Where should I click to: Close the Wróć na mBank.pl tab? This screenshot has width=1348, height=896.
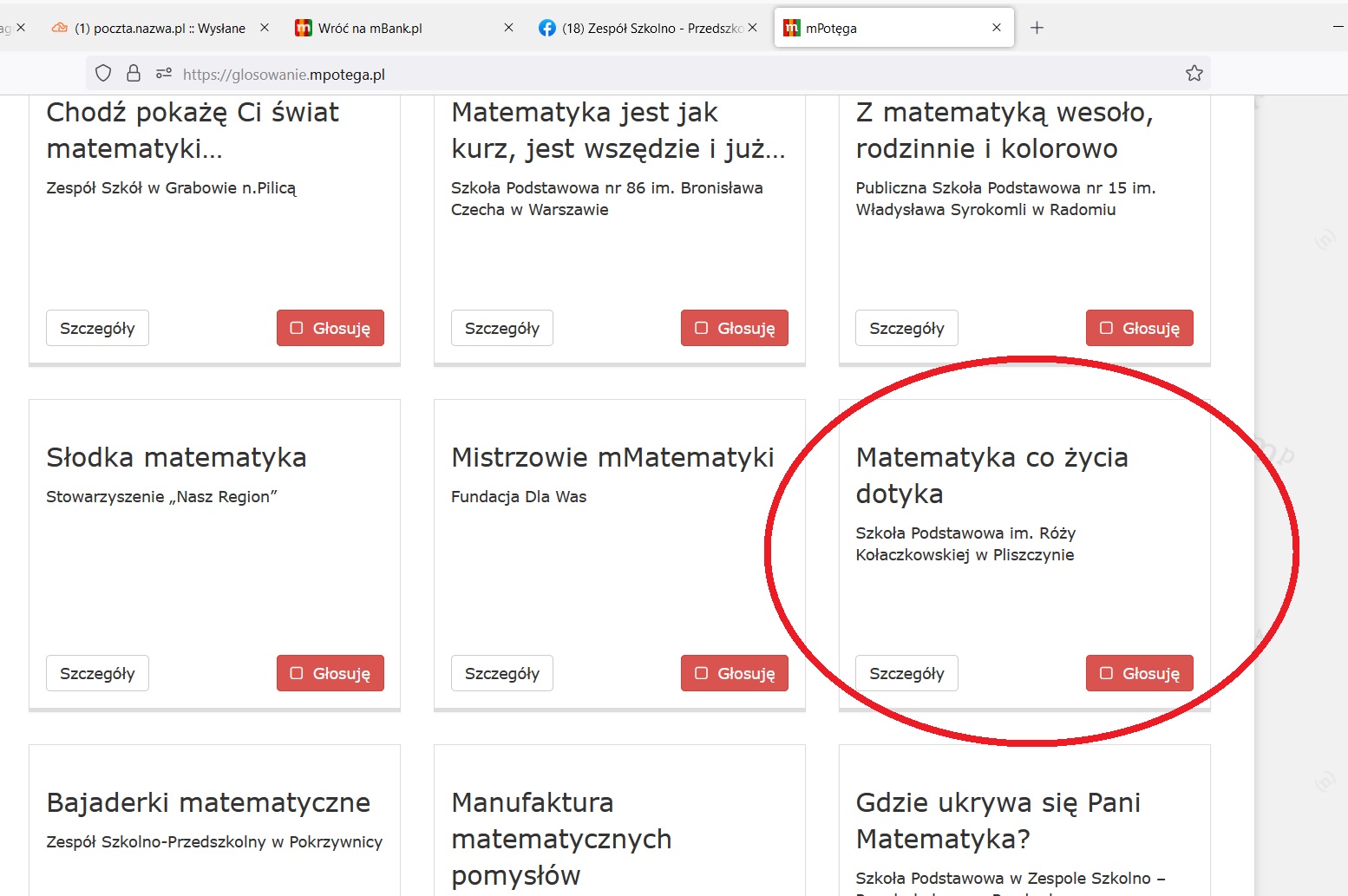tap(508, 28)
